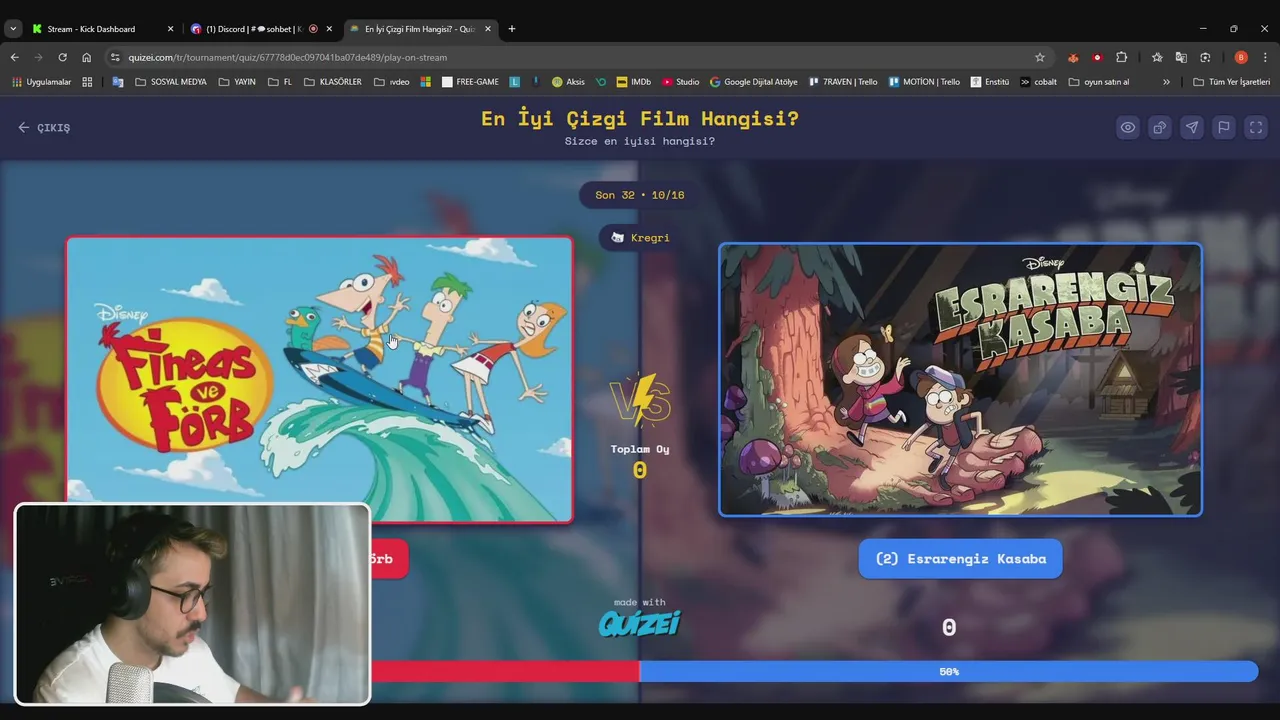
Task: Click the flag report icon
Action: (x=1223, y=127)
